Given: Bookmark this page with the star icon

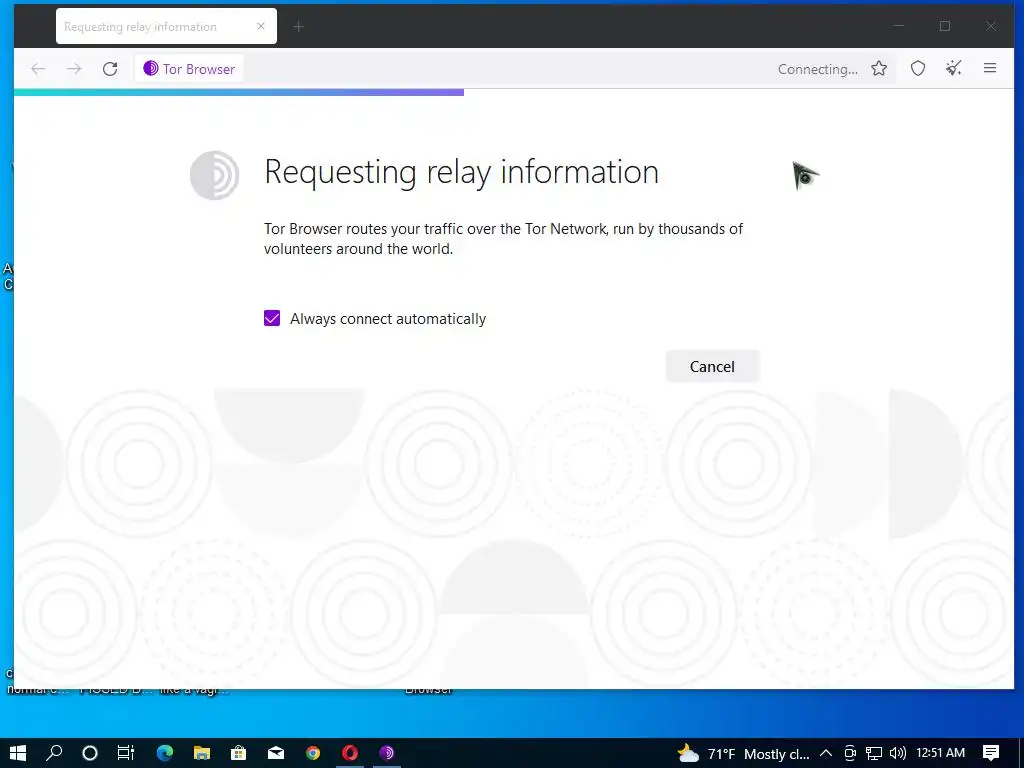Looking at the screenshot, I should point(879,69).
